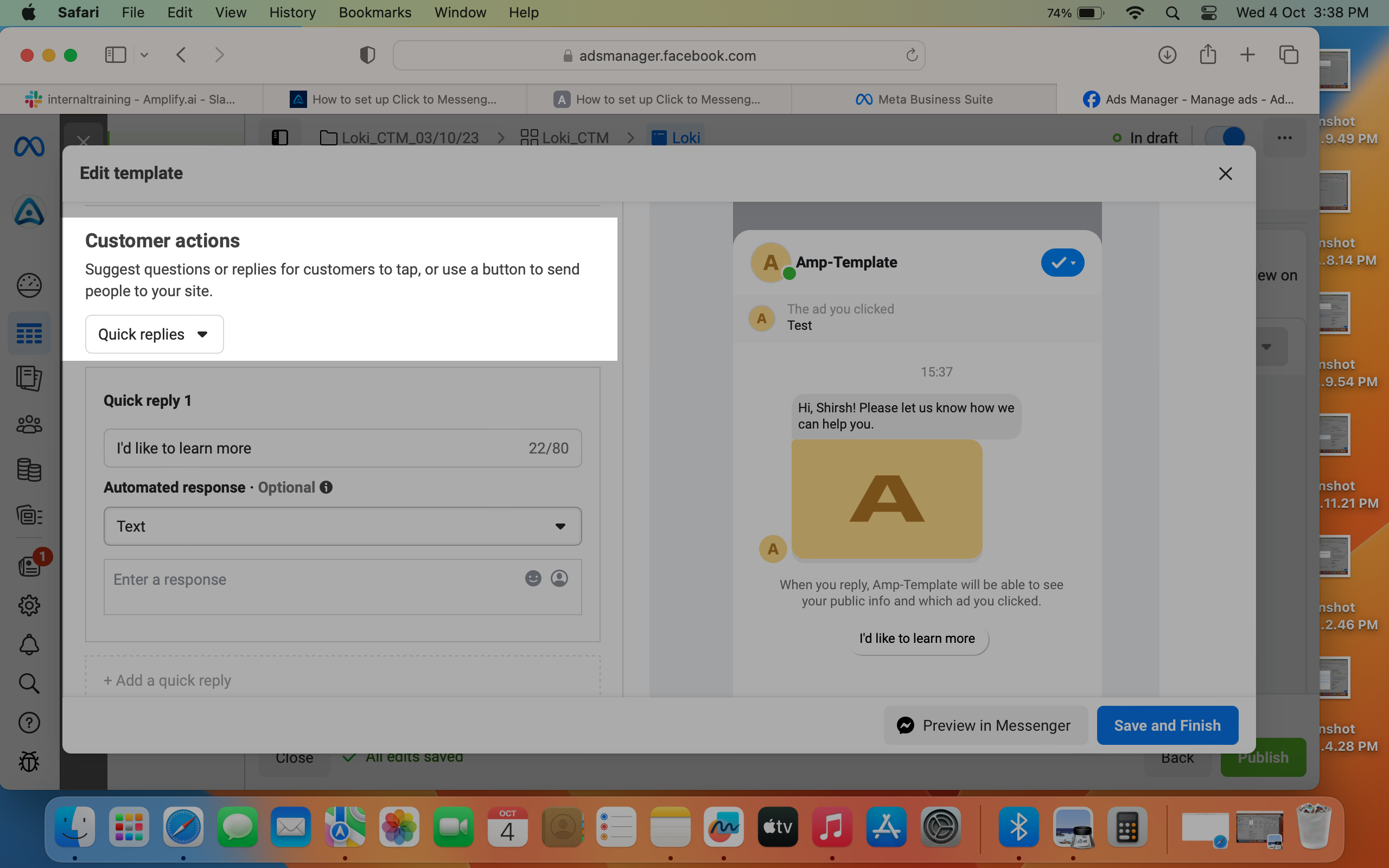Open the sidebar Settings gear icon

pyautogui.click(x=29, y=605)
